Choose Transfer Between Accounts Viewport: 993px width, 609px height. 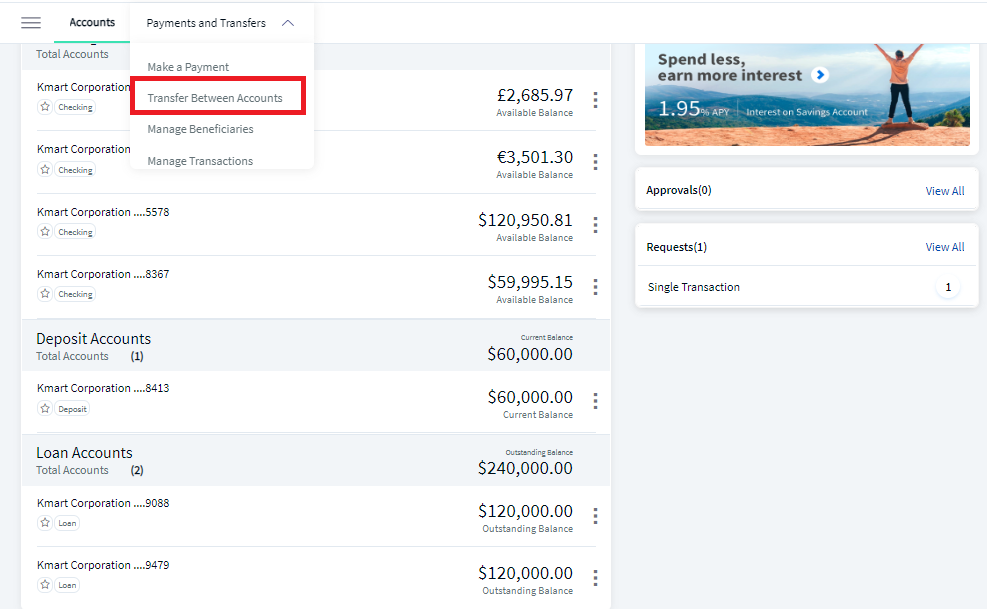(x=215, y=98)
